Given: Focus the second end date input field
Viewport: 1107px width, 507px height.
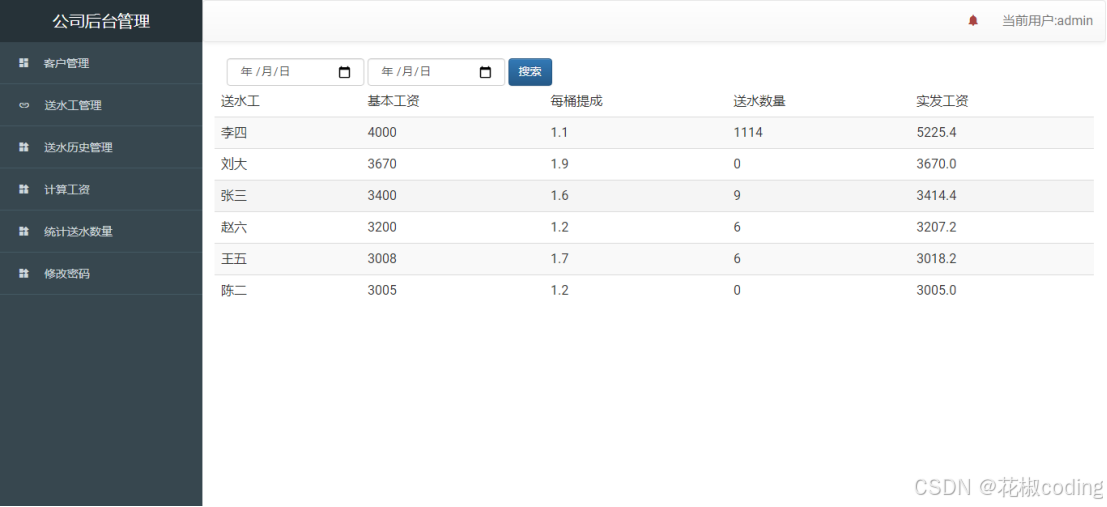Looking at the screenshot, I should tap(436, 72).
